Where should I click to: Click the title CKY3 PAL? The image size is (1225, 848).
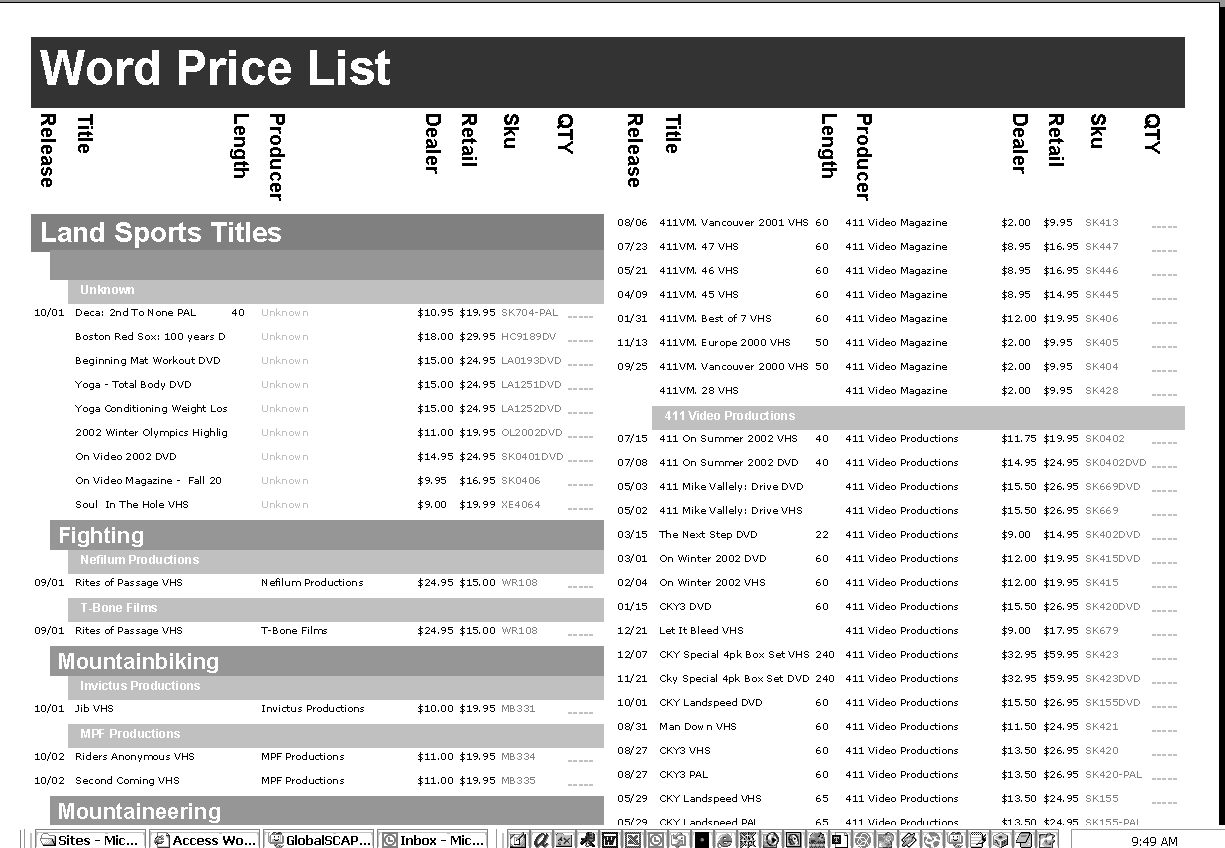click(x=683, y=775)
